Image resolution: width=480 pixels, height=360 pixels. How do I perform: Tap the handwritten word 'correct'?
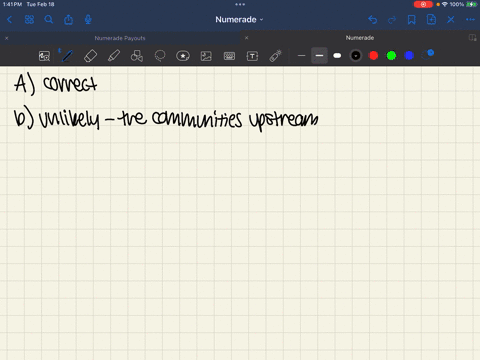pos(70,83)
